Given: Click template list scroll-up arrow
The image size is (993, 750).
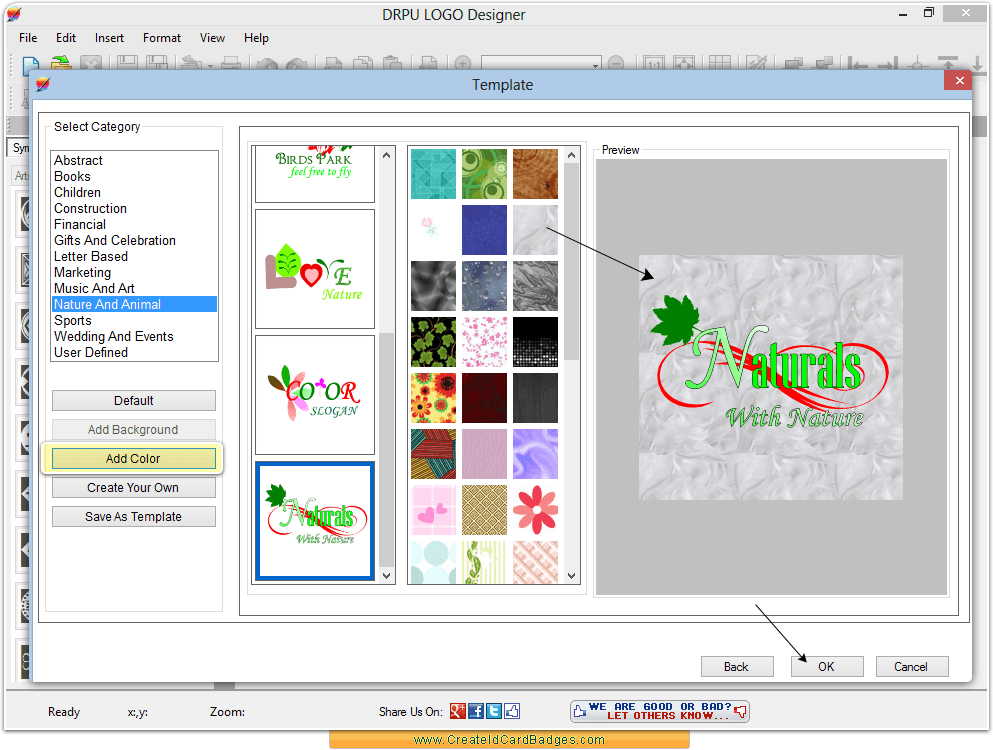Looking at the screenshot, I should pyautogui.click(x=386, y=155).
